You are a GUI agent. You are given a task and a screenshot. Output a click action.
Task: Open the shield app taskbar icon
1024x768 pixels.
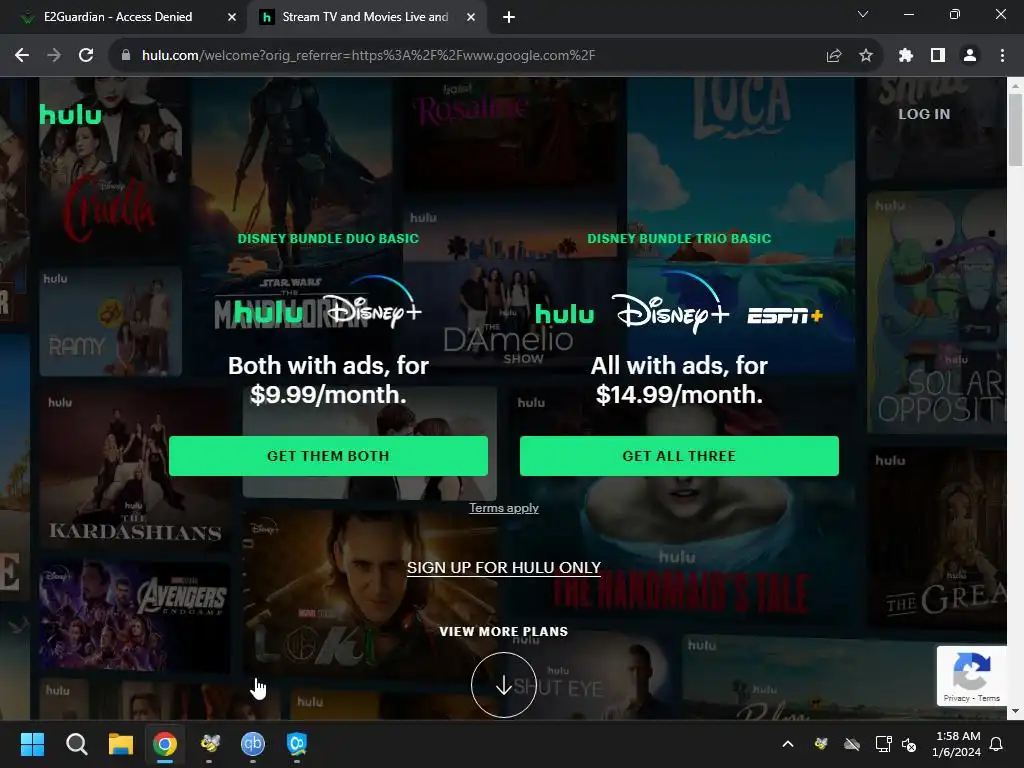pyautogui.click(x=297, y=744)
